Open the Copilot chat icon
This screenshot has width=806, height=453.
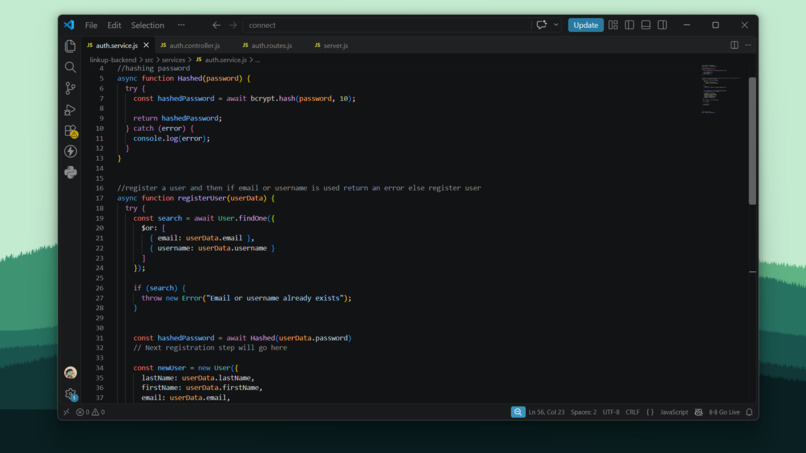541,25
